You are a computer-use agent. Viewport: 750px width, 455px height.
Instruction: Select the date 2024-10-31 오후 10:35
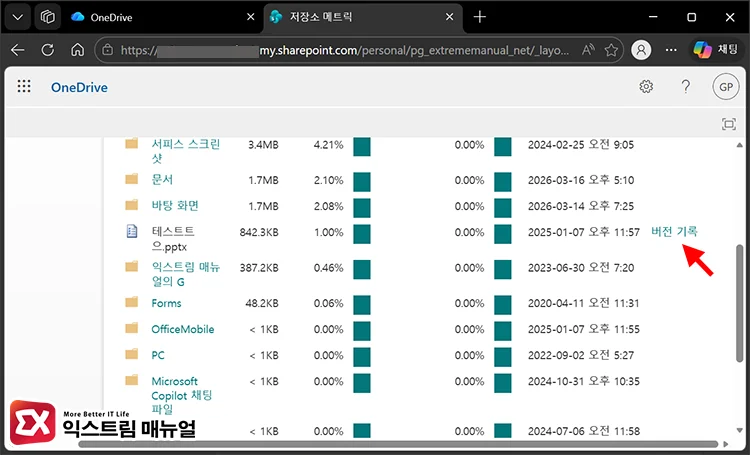(x=584, y=381)
